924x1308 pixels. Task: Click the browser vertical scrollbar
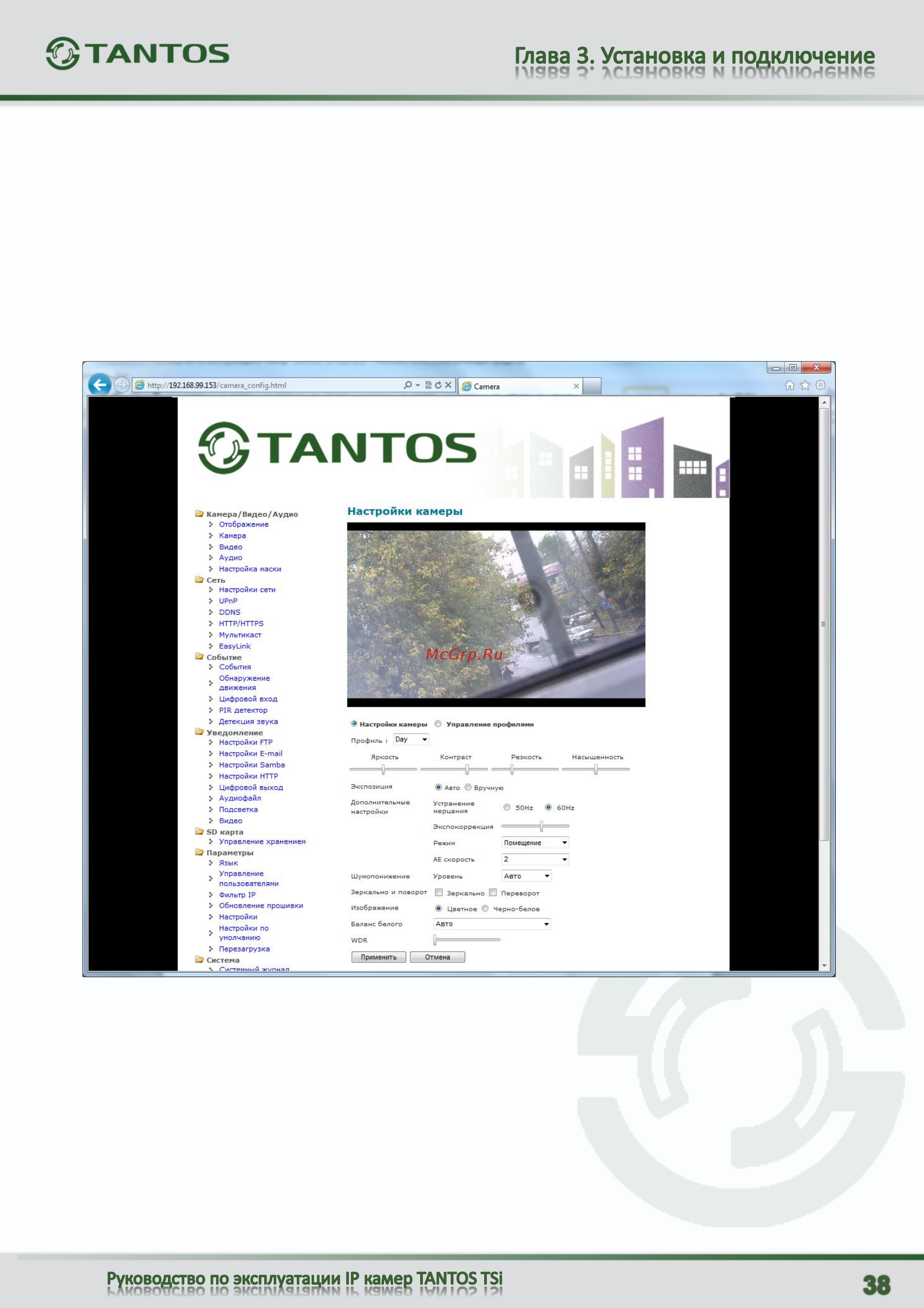tap(825, 684)
